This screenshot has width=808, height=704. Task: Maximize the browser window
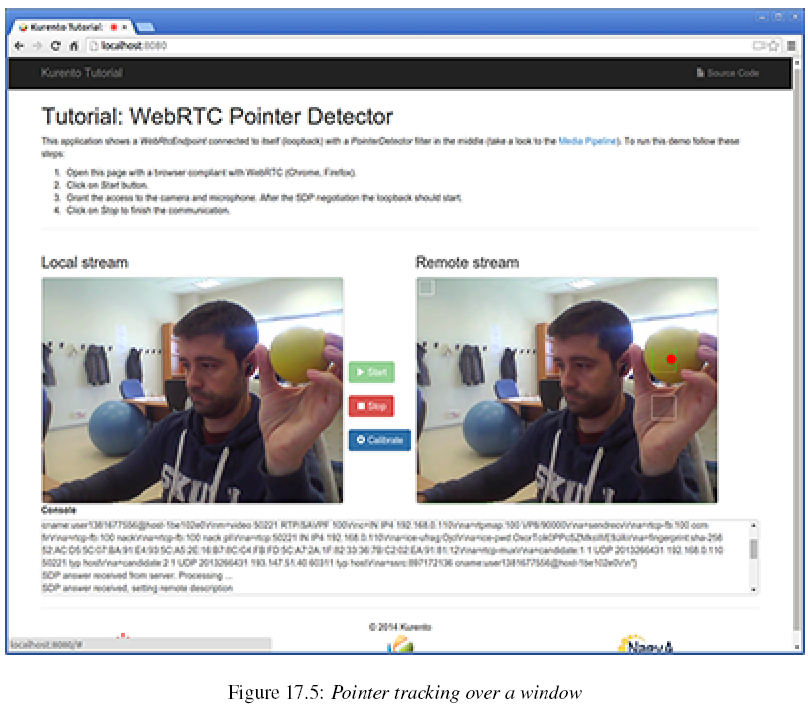coord(779,17)
